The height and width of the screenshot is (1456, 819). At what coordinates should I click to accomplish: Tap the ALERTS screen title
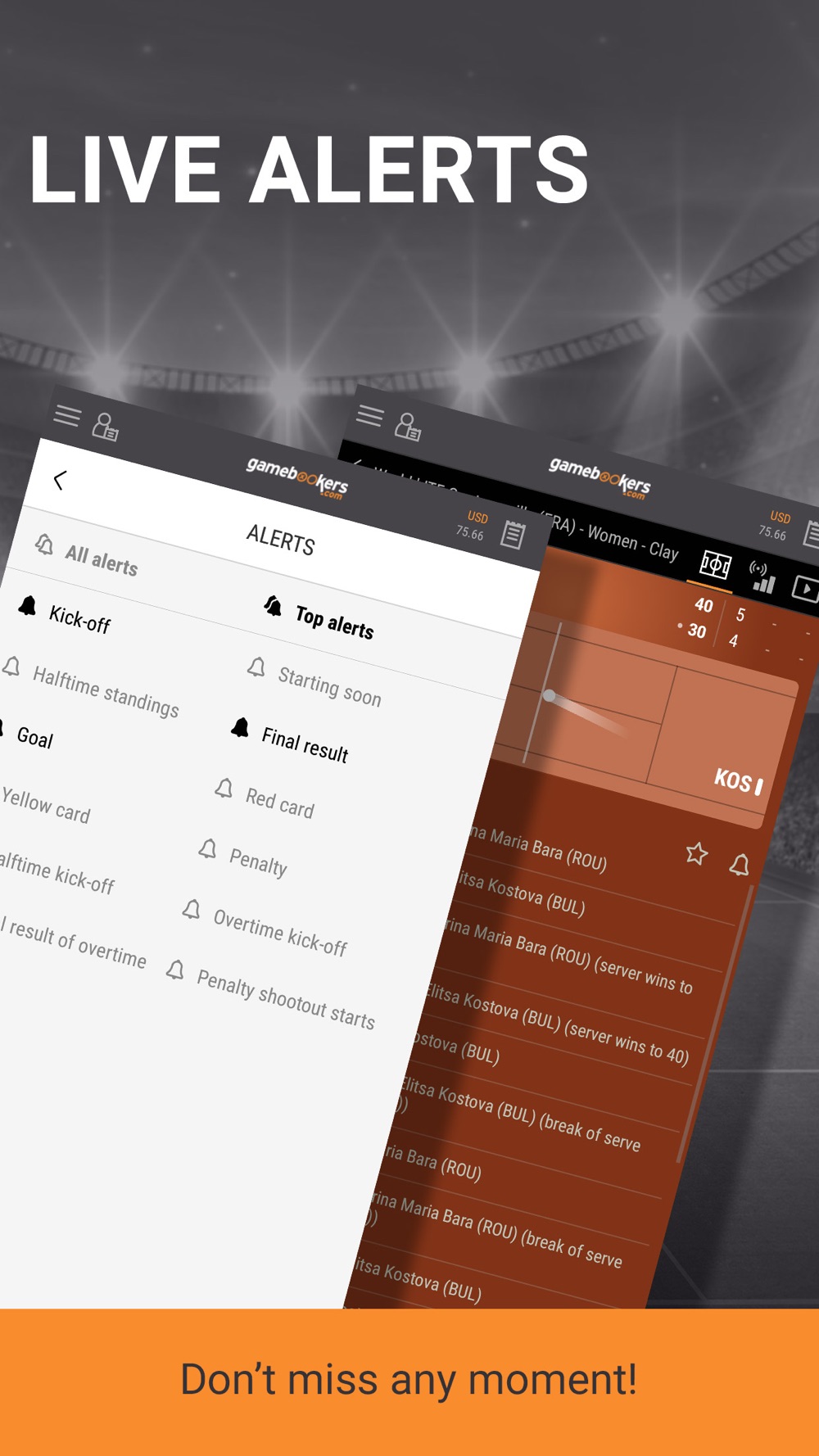pyautogui.click(x=280, y=540)
